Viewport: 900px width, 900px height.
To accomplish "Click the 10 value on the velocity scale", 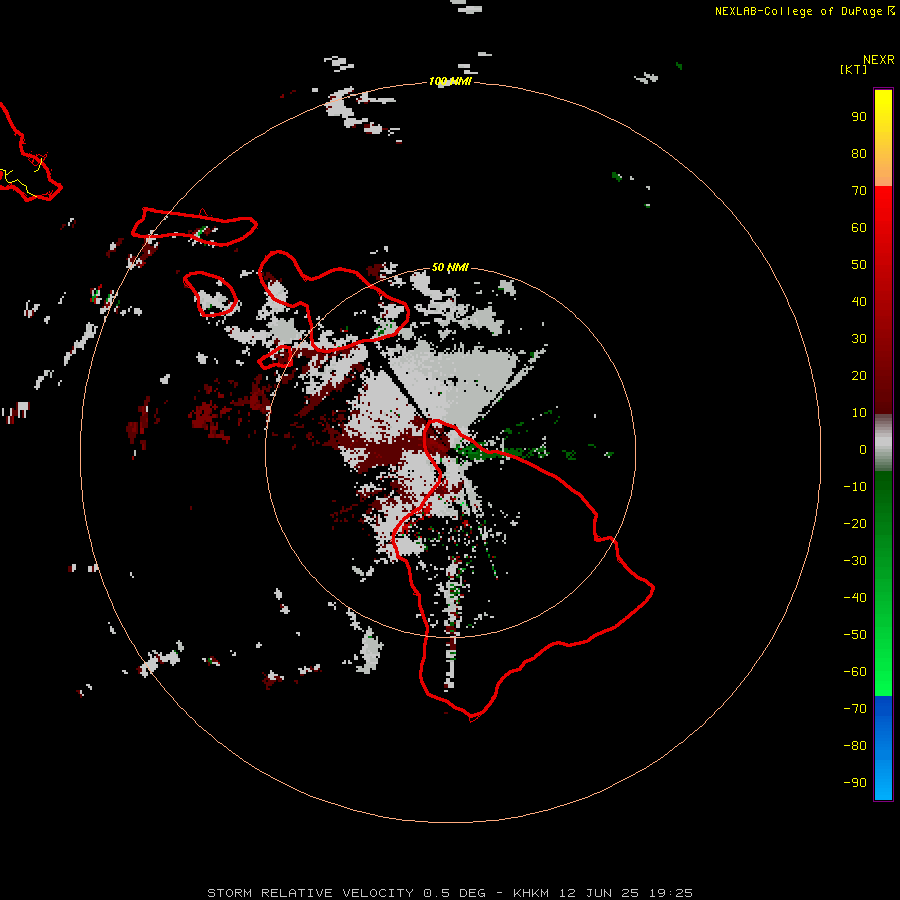I will coord(859,413).
